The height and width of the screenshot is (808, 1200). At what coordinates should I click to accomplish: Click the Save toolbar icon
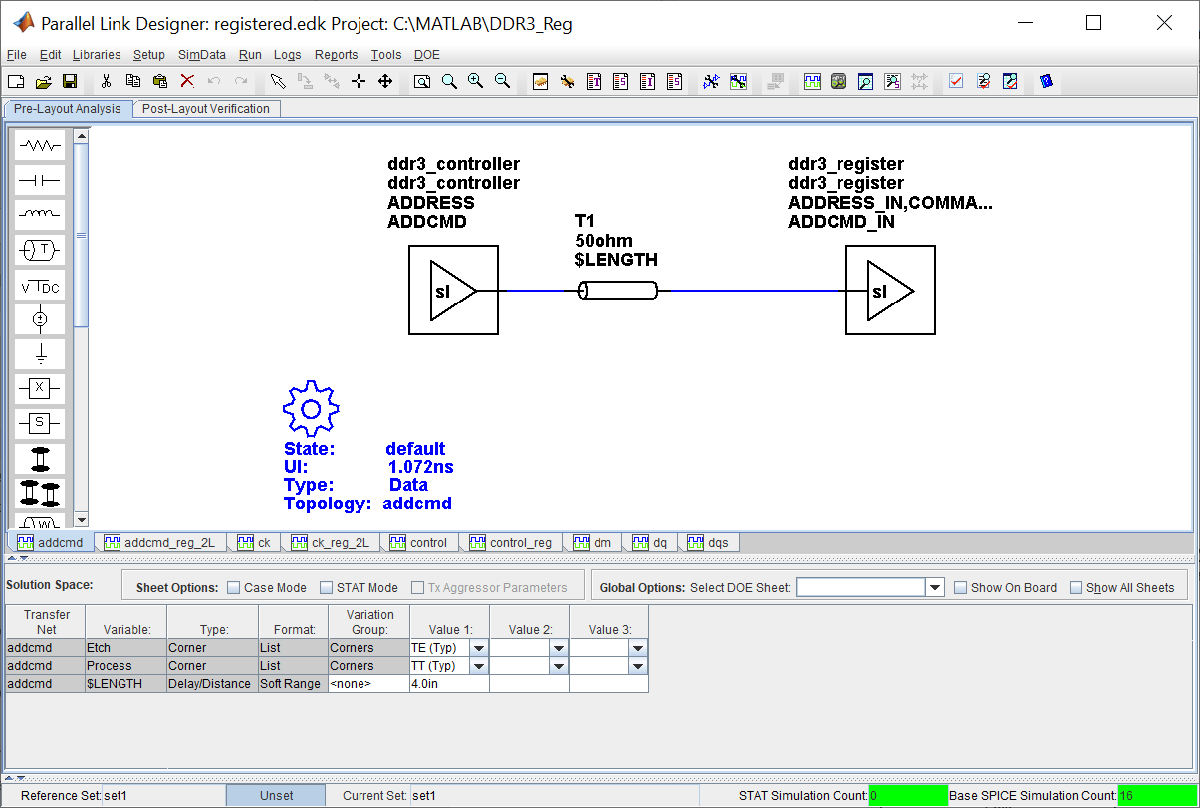70,81
